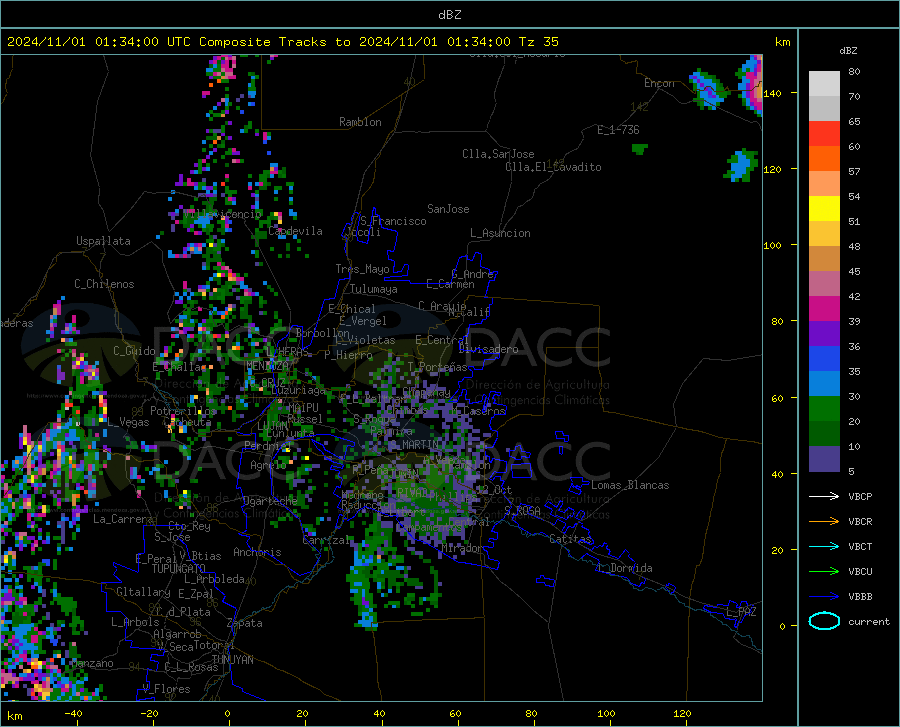Select the light blue 30-35 dBZ swatch
Image resolution: width=900 pixels, height=727 pixels.
(824, 384)
